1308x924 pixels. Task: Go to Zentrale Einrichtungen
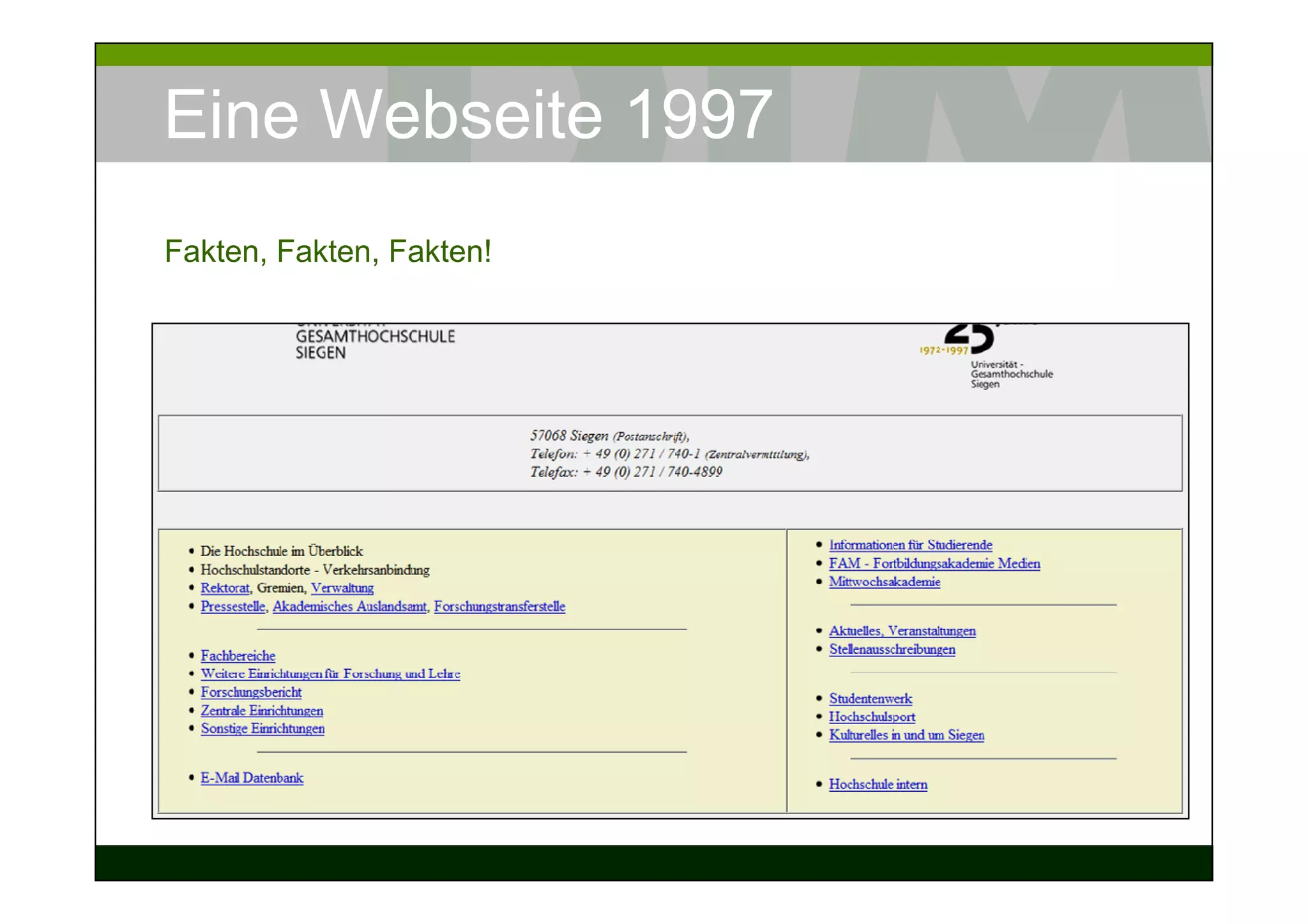(262, 711)
